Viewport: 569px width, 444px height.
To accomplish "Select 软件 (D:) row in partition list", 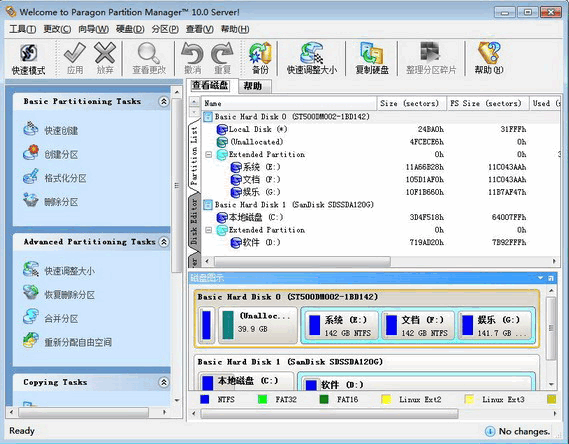I will 380,243.
